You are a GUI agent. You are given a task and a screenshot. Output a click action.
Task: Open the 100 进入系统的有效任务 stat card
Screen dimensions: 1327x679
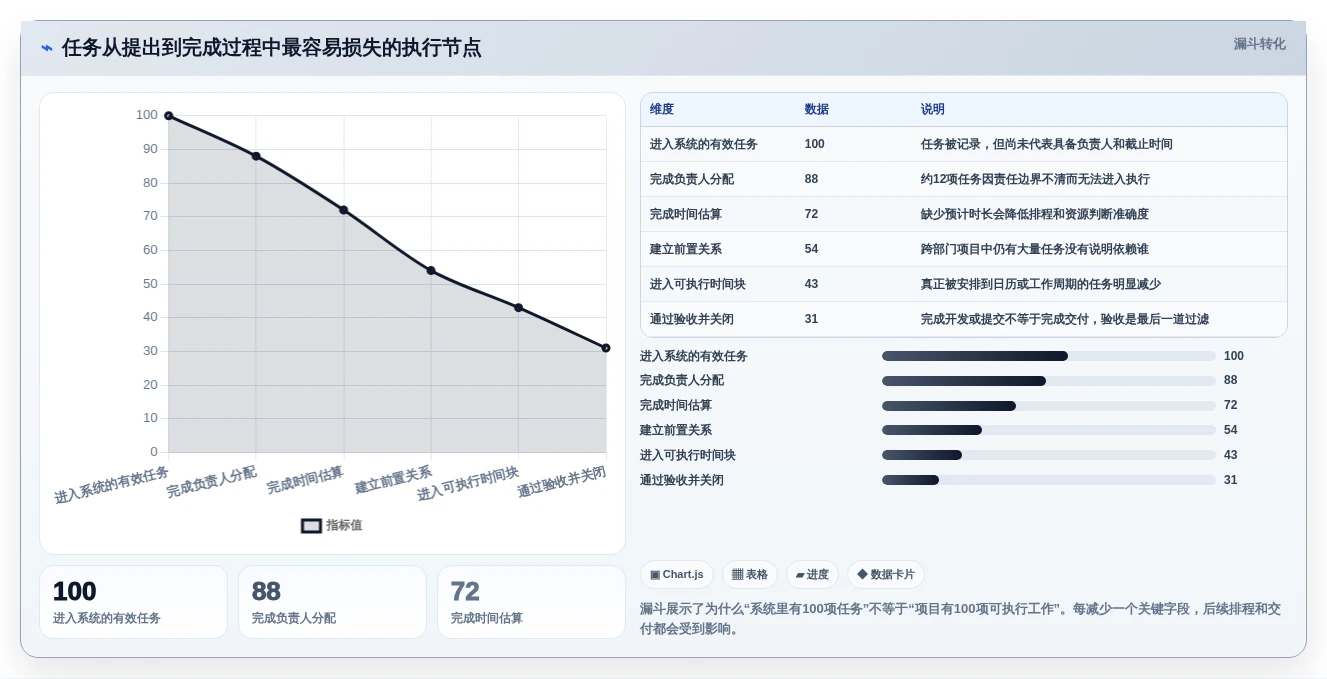(134, 602)
